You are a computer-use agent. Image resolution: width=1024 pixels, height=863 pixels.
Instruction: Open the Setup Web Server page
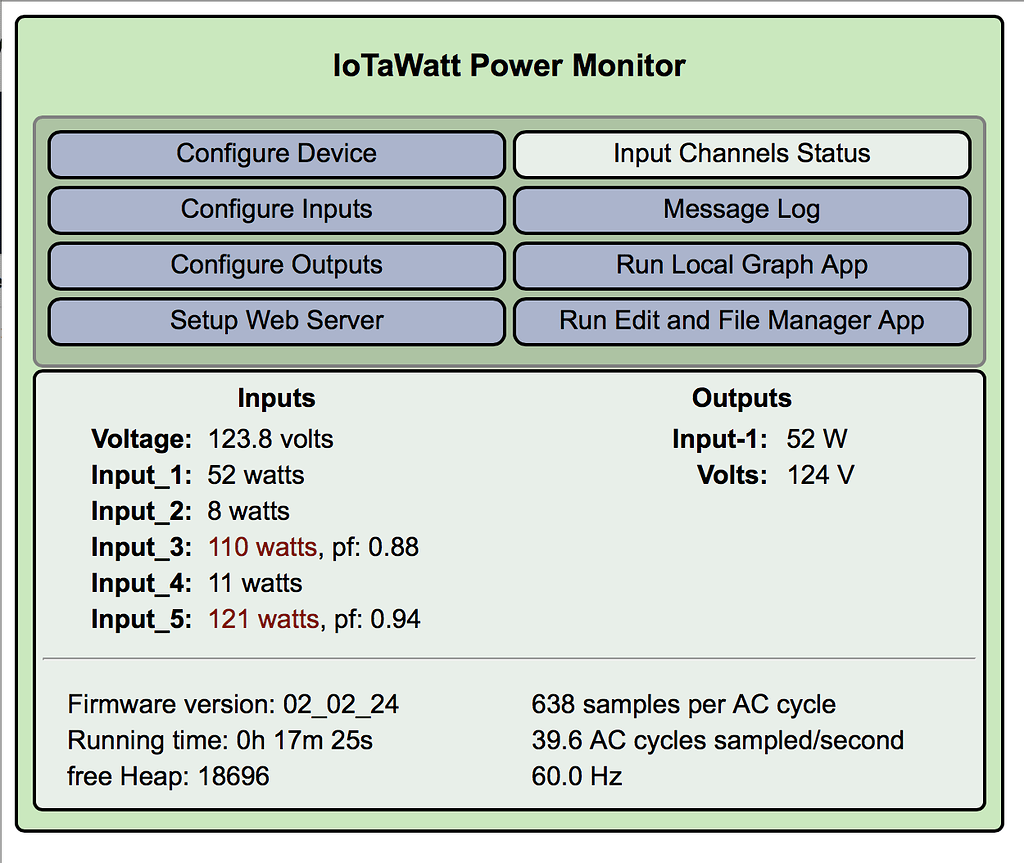[276, 321]
